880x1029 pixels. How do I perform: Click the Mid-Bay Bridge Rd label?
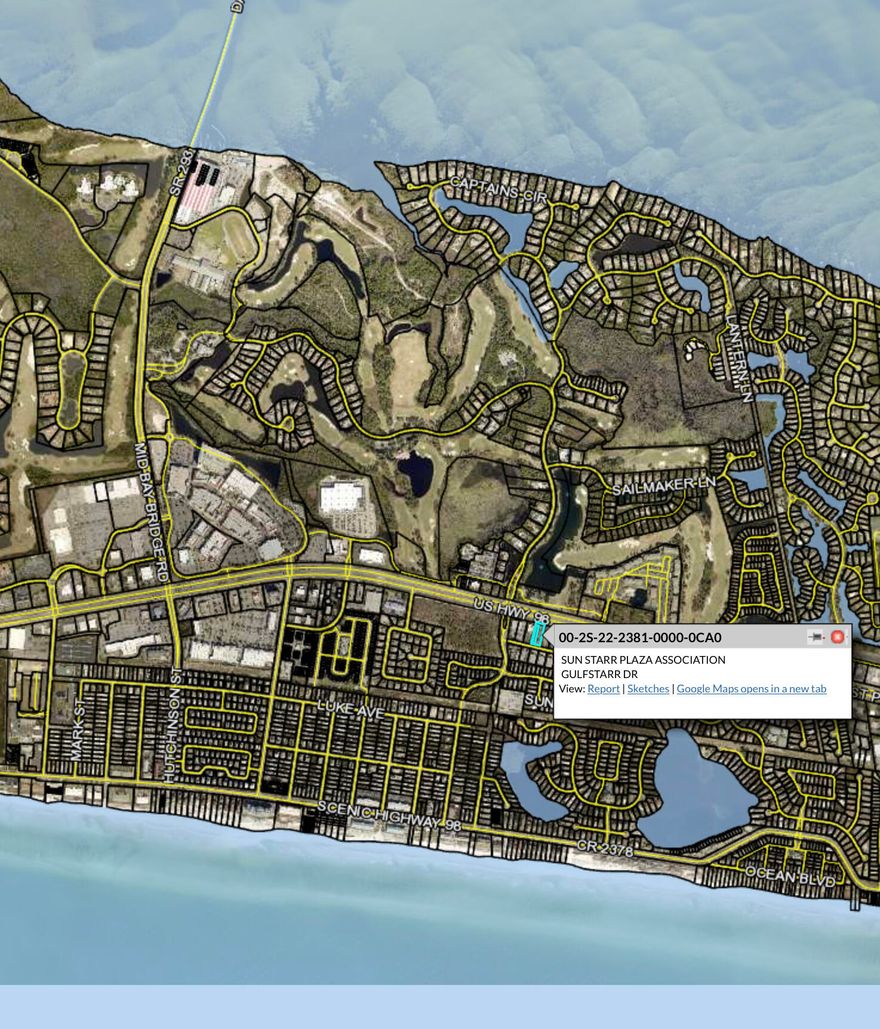pyautogui.click(x=151, y=512)
